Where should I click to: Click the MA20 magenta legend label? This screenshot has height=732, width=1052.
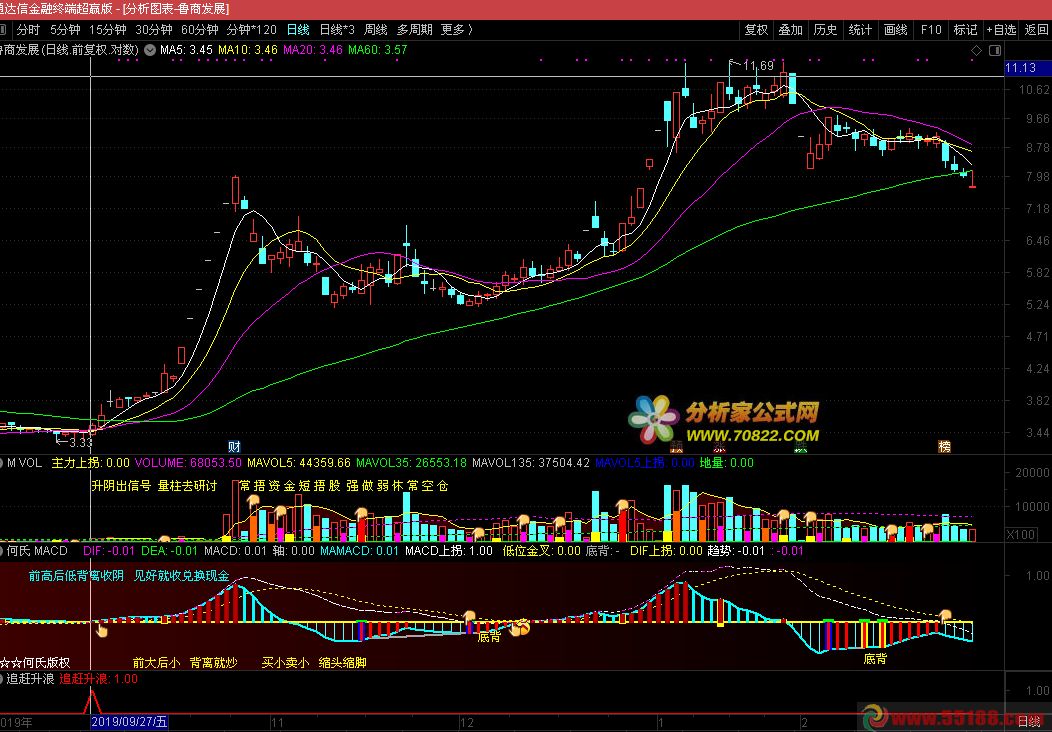(313, 48)
